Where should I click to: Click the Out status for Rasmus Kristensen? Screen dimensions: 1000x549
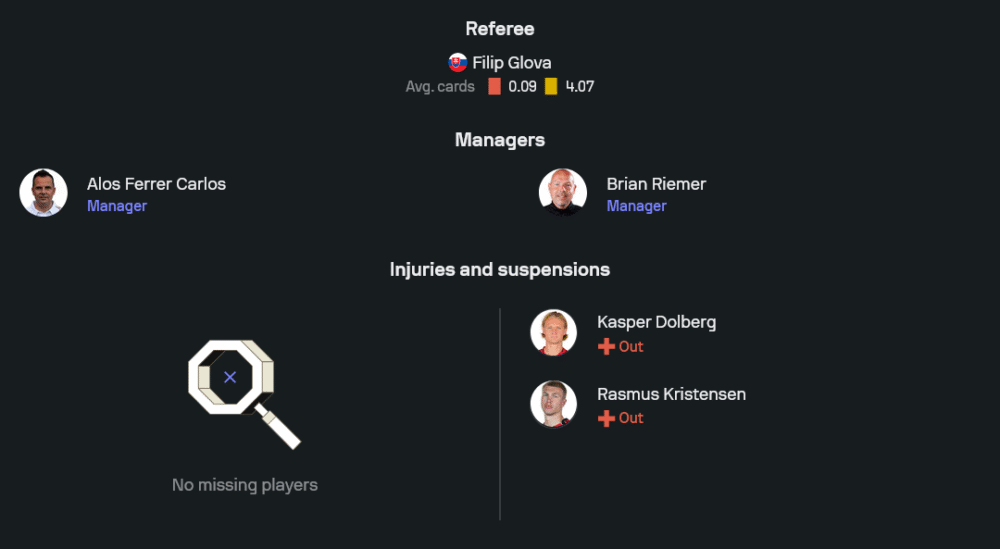click(x=631, y=418)
